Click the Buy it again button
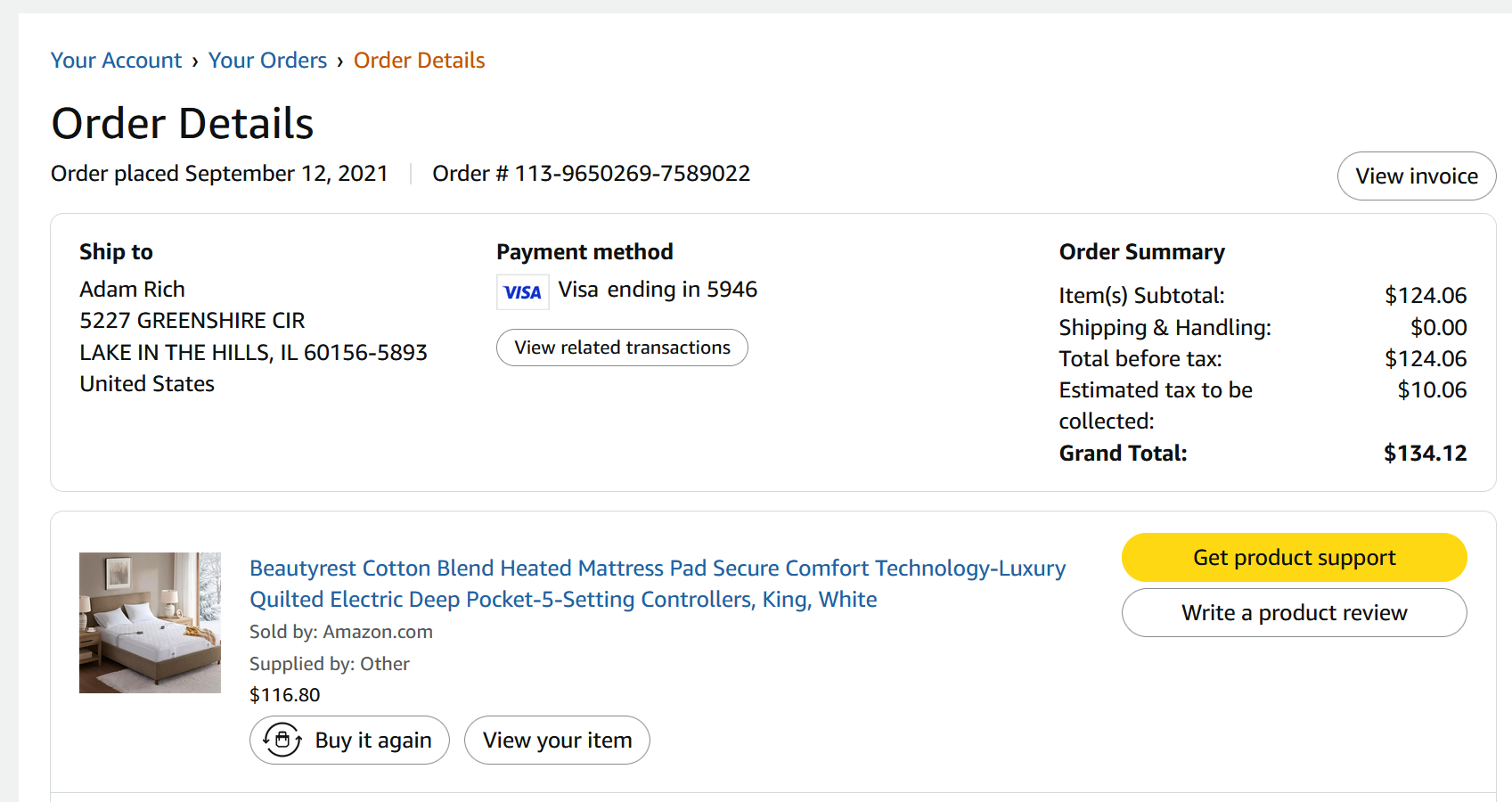Screen dimensions: 1512x802 (349, 740)
